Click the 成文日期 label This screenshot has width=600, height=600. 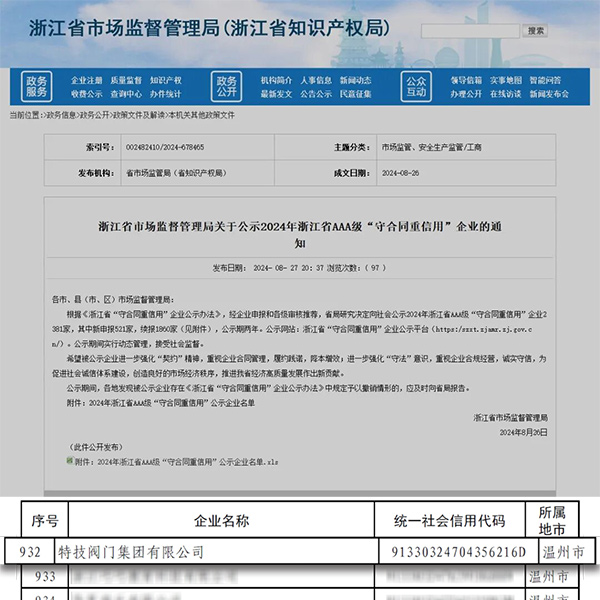[x=352, y=173]
